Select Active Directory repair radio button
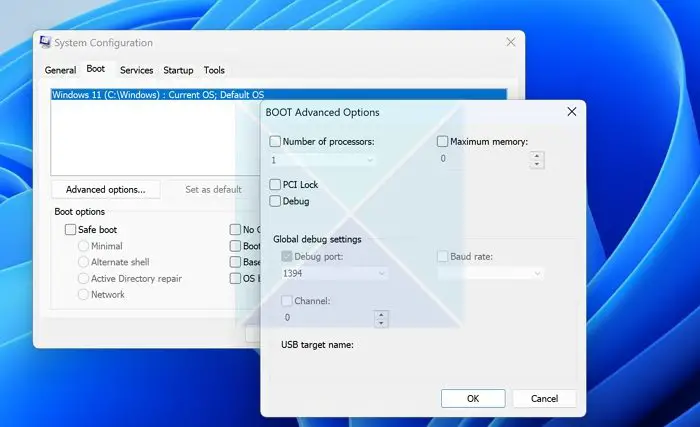The width and height of the screenshot is (700, 427). pyautogui.click(x=83, y=279)
